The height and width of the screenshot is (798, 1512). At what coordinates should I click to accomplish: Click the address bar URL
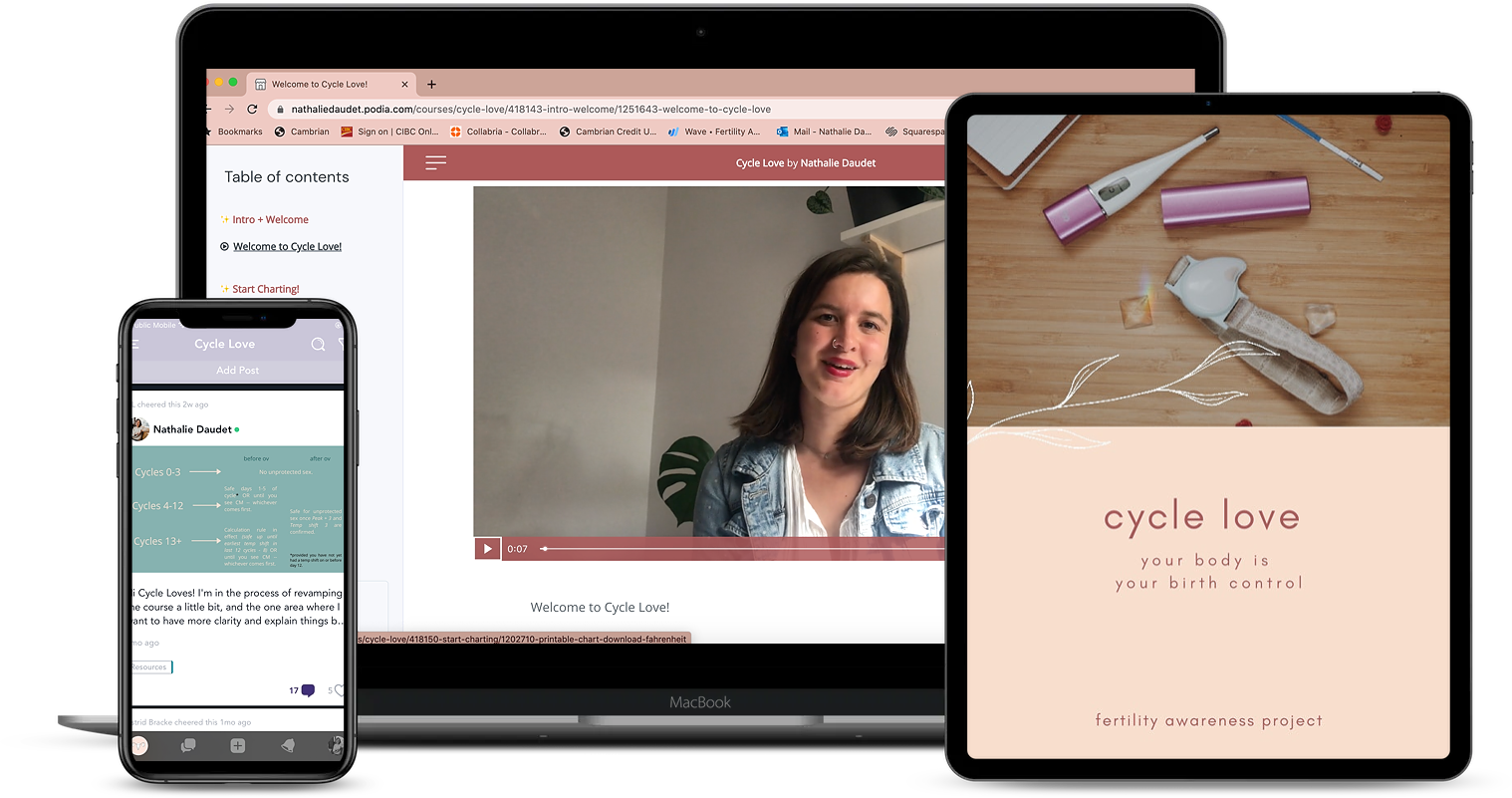tap(530, 109)
